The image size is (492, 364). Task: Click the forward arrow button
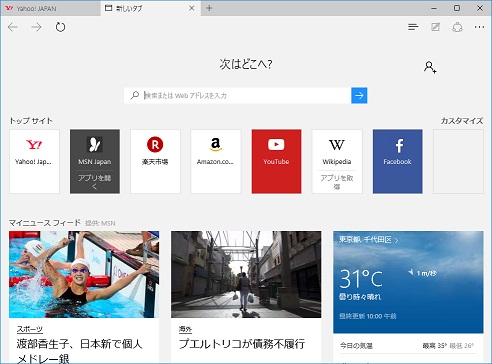click(x=36, y=27)
